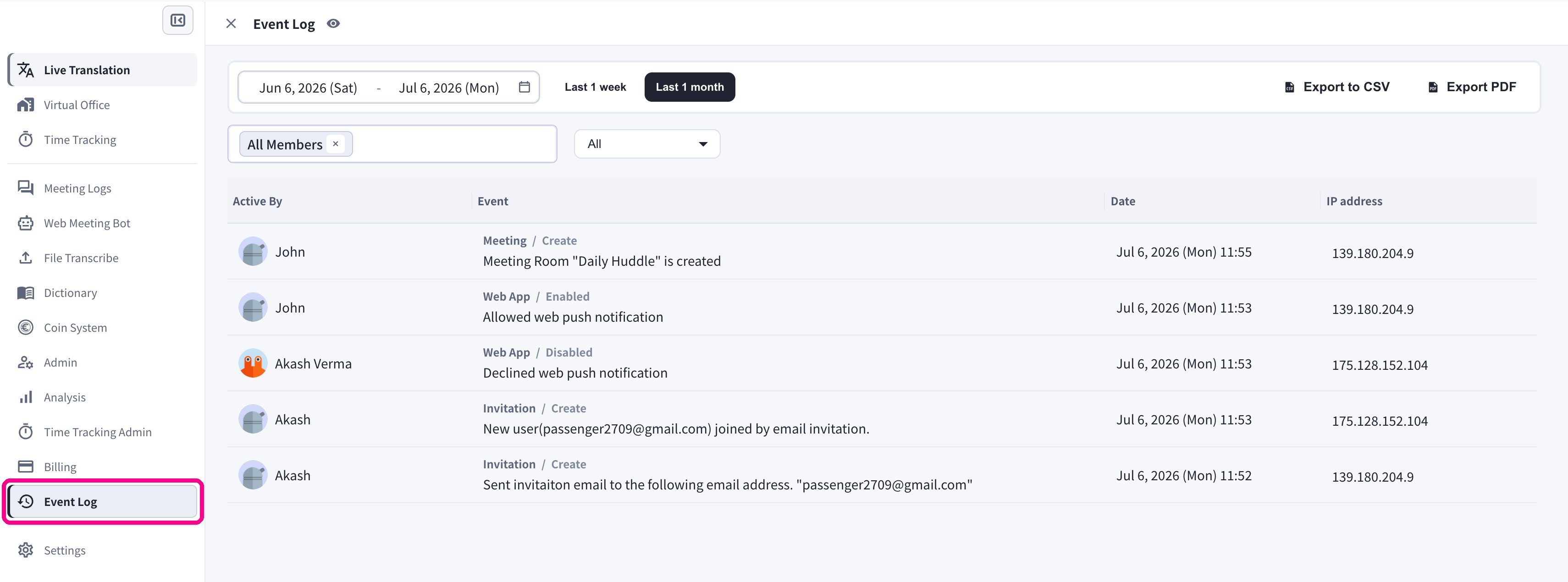
Task: Open Live Translation in the sidebar
Action: pos(102,70)
